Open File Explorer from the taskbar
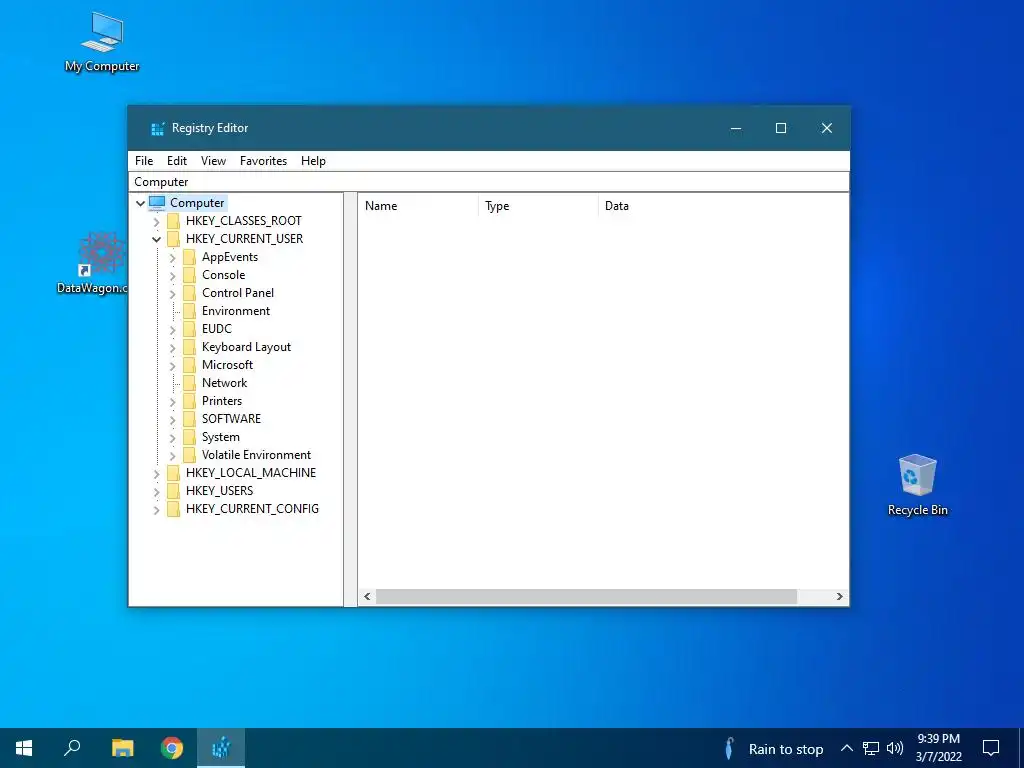Screen dimensions: 1024x768 click(122, 748)
